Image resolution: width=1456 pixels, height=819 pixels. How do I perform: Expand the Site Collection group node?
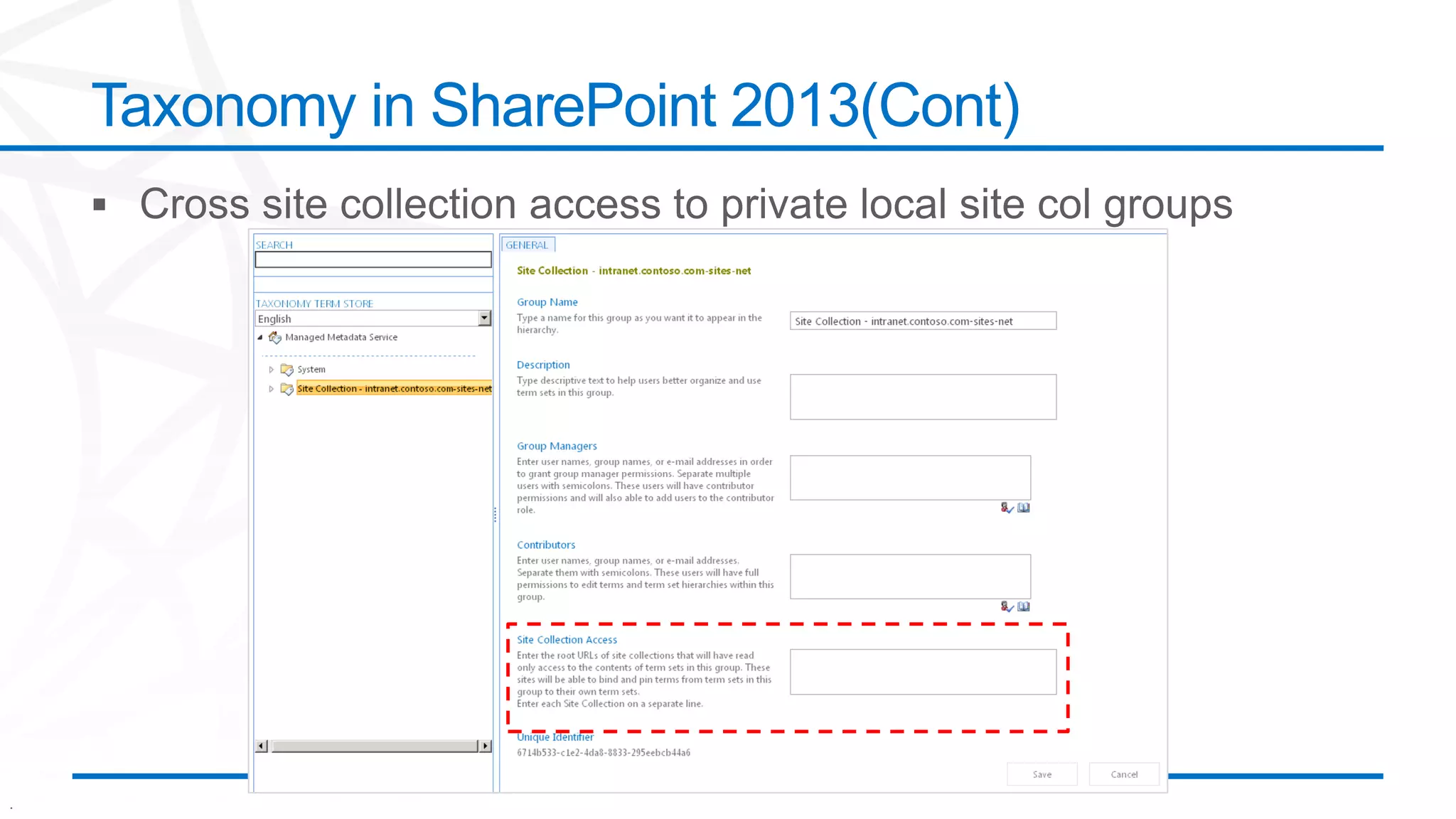pyautogui.click(x=272, y=389)
